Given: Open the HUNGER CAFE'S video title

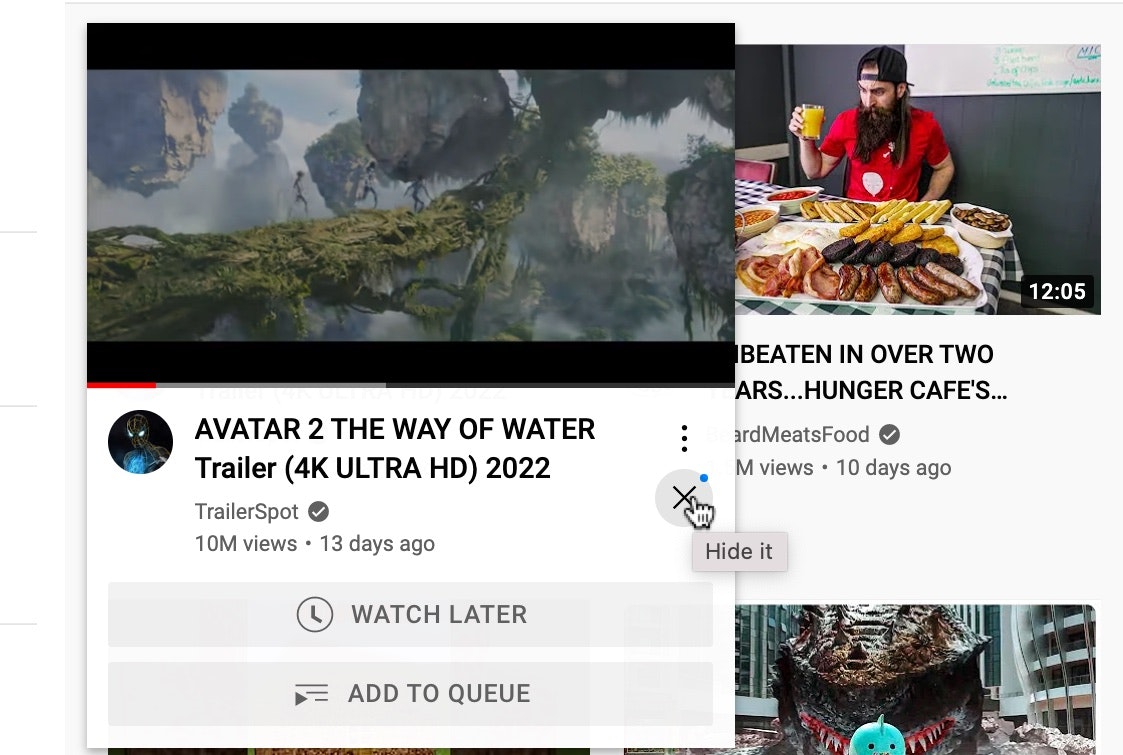Looking at the screenshot, I should point(871,372).
